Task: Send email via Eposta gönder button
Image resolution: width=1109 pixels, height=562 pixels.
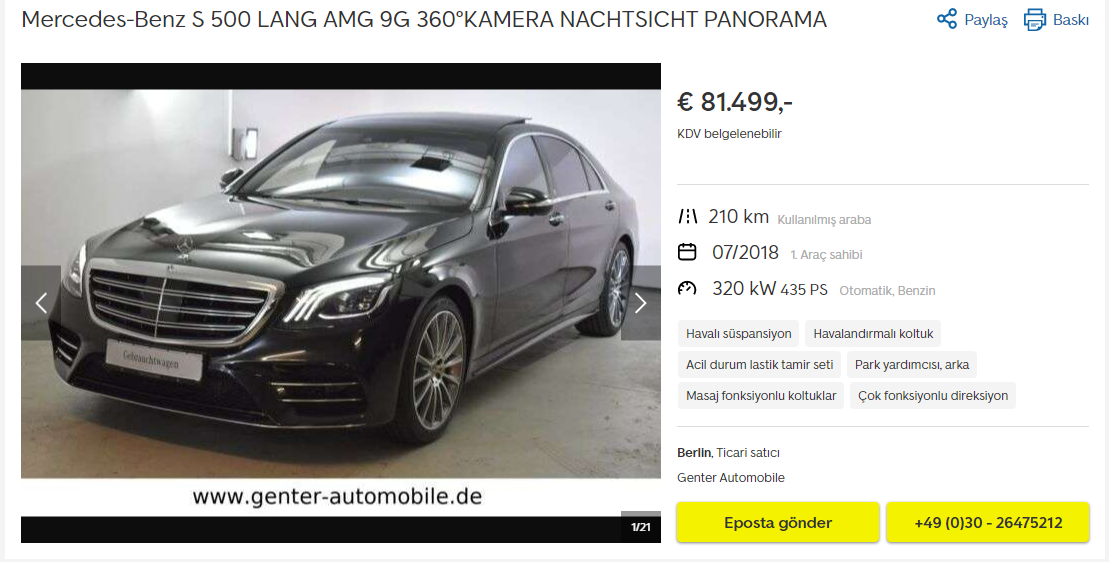Action: pos(778,522)
